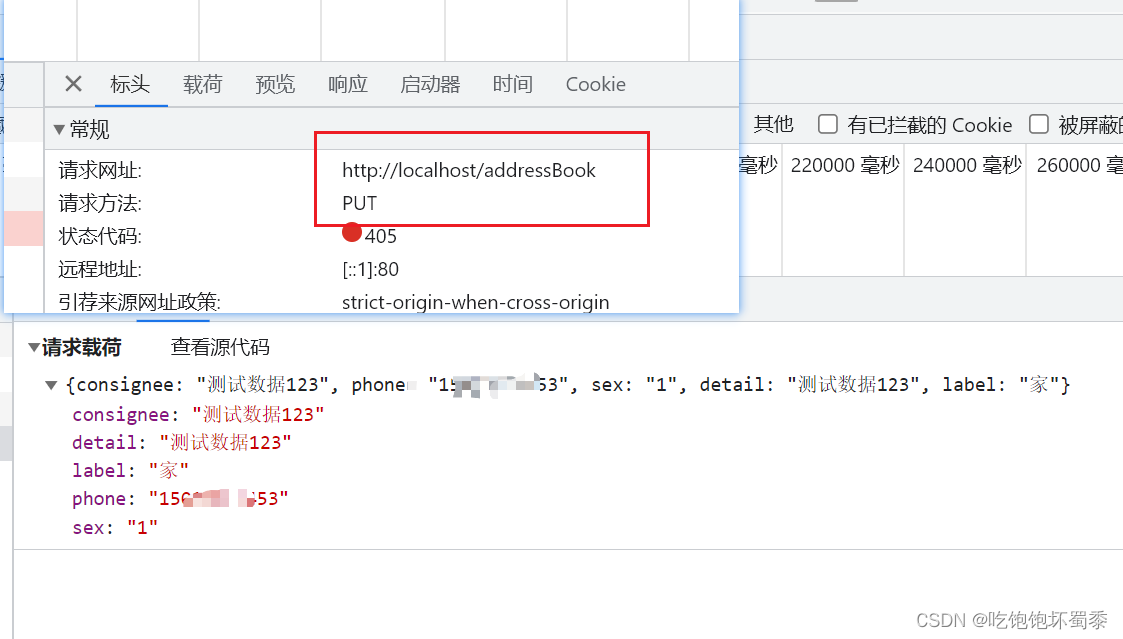Collapse the consignee JSON payload object

click(49, 384)
